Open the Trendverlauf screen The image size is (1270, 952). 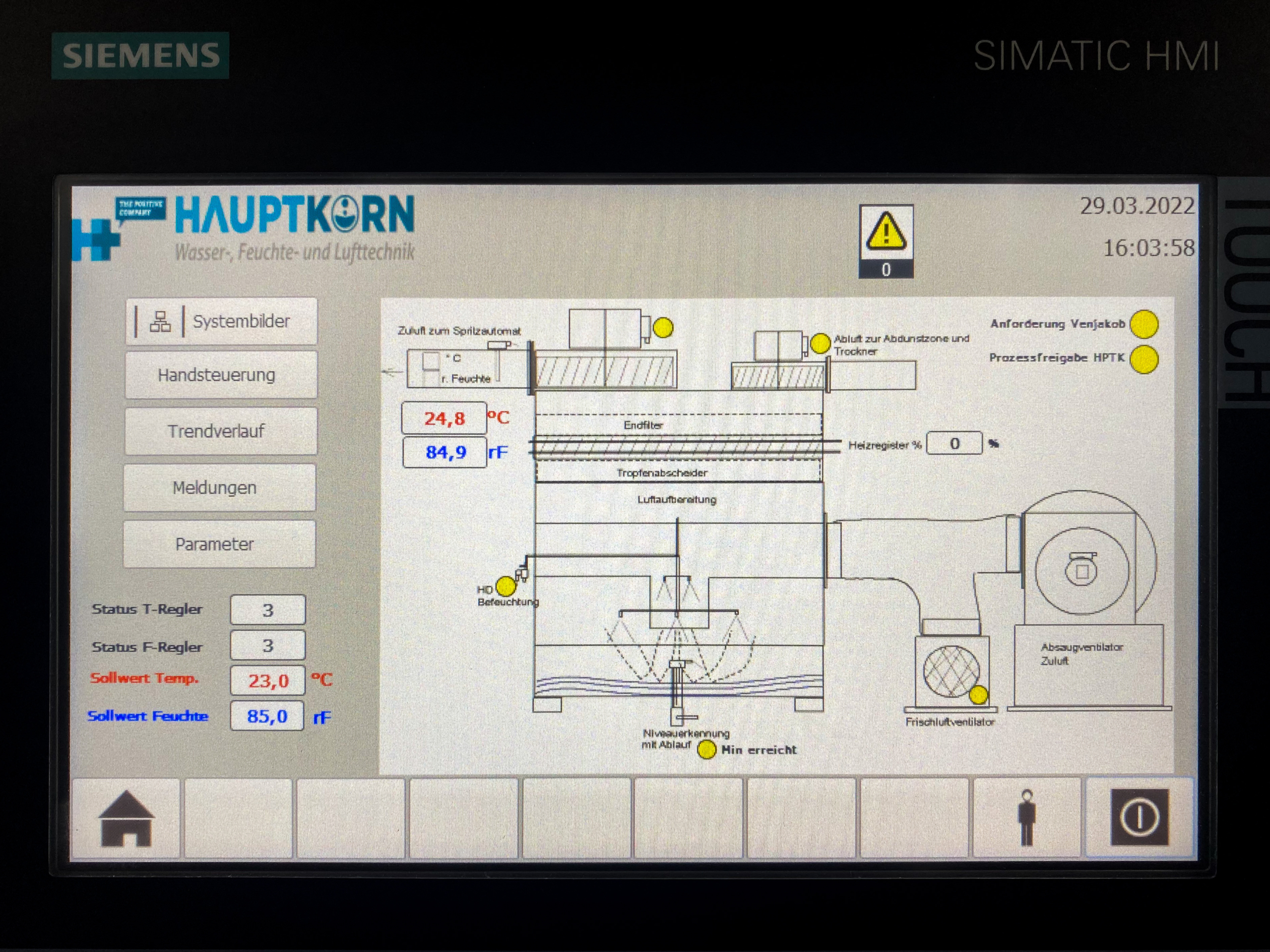point(220,431)
